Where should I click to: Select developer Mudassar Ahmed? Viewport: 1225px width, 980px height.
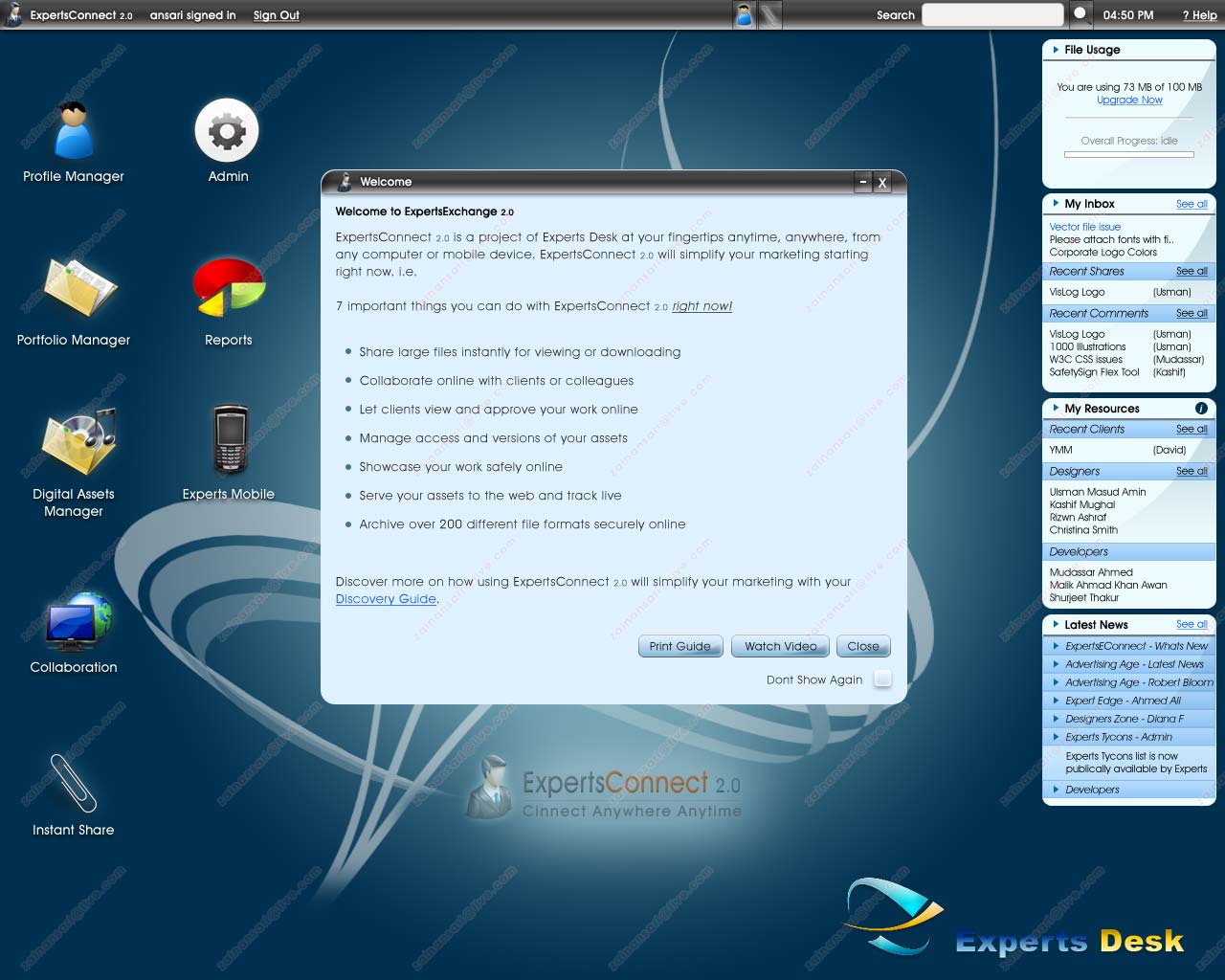pos(1091,572)
